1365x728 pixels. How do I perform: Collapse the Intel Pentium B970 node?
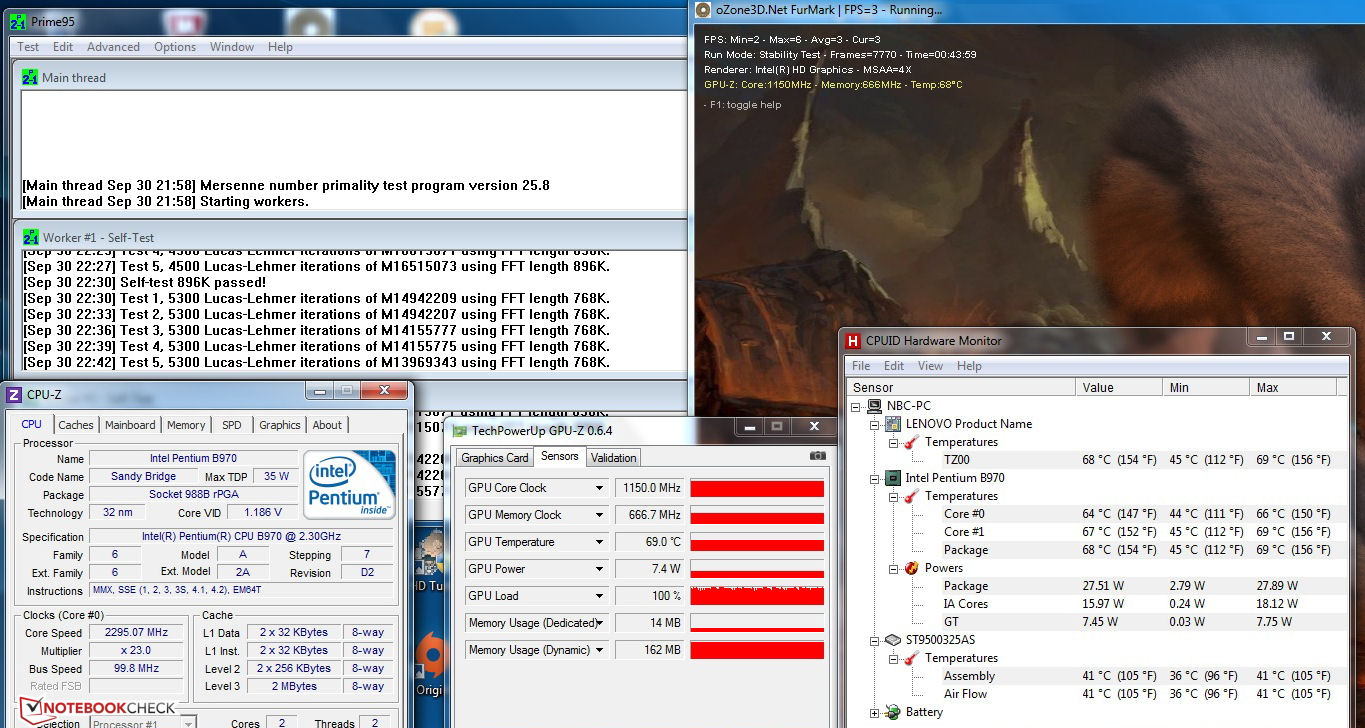coord(875,479)
